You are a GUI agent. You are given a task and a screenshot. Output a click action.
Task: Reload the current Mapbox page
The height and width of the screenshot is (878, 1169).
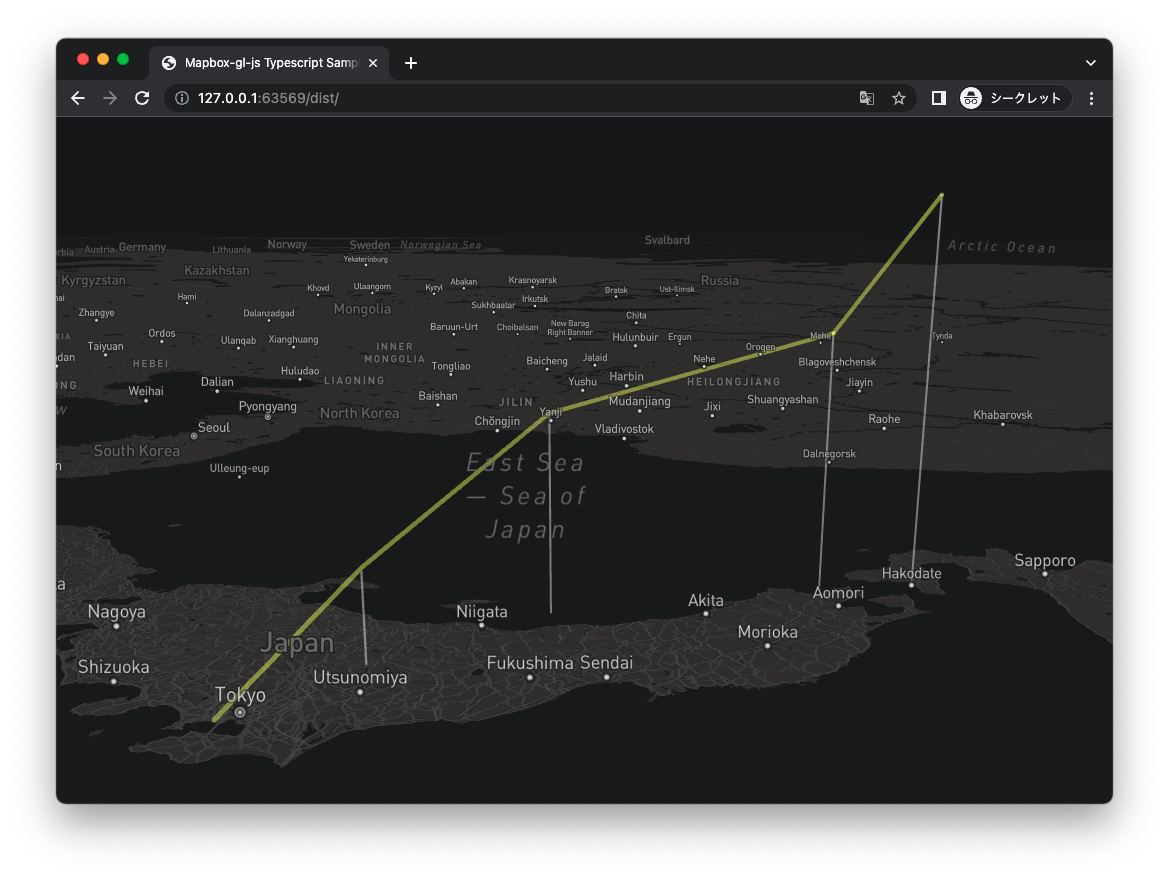[x=141, y=98]
